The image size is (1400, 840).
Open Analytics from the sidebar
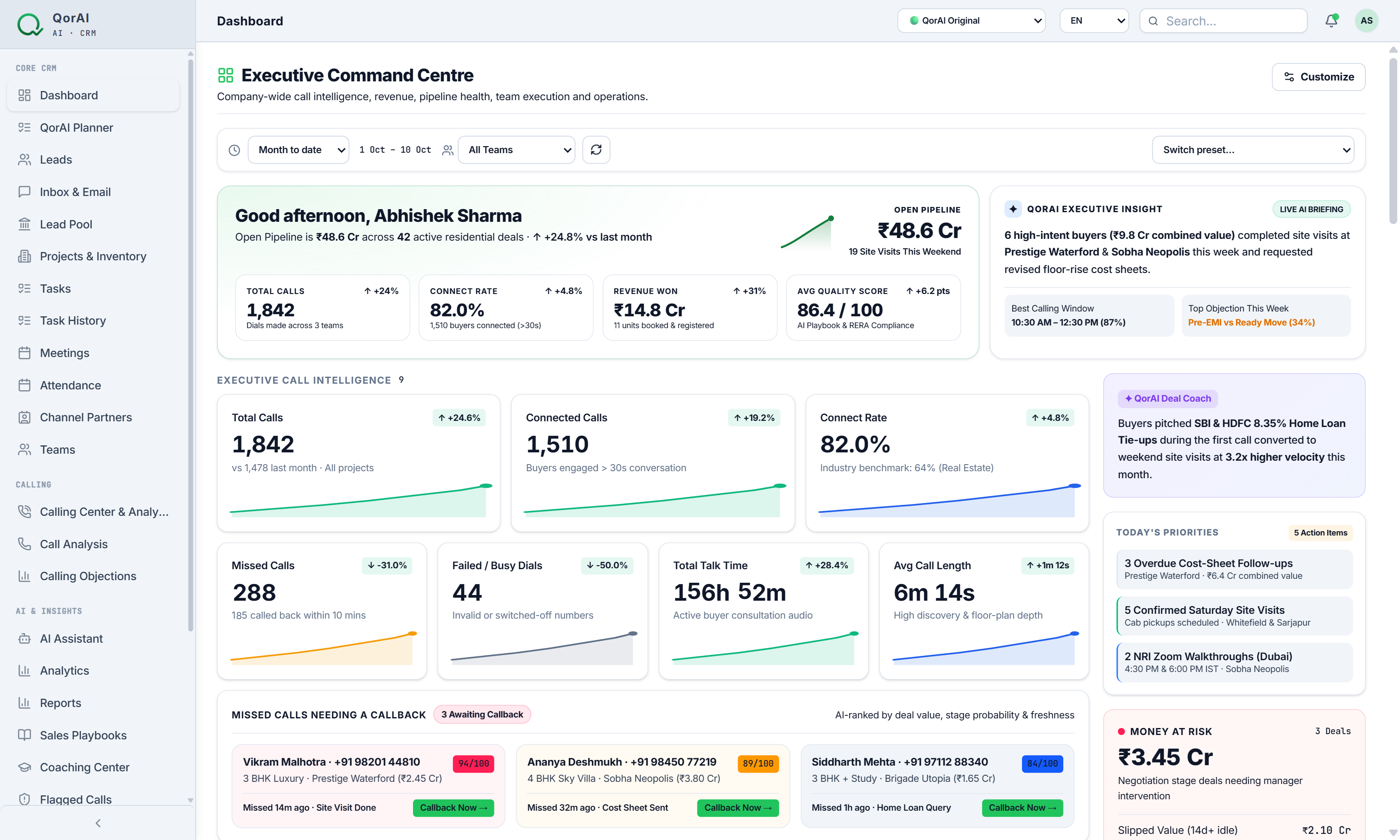coord(93,671)
